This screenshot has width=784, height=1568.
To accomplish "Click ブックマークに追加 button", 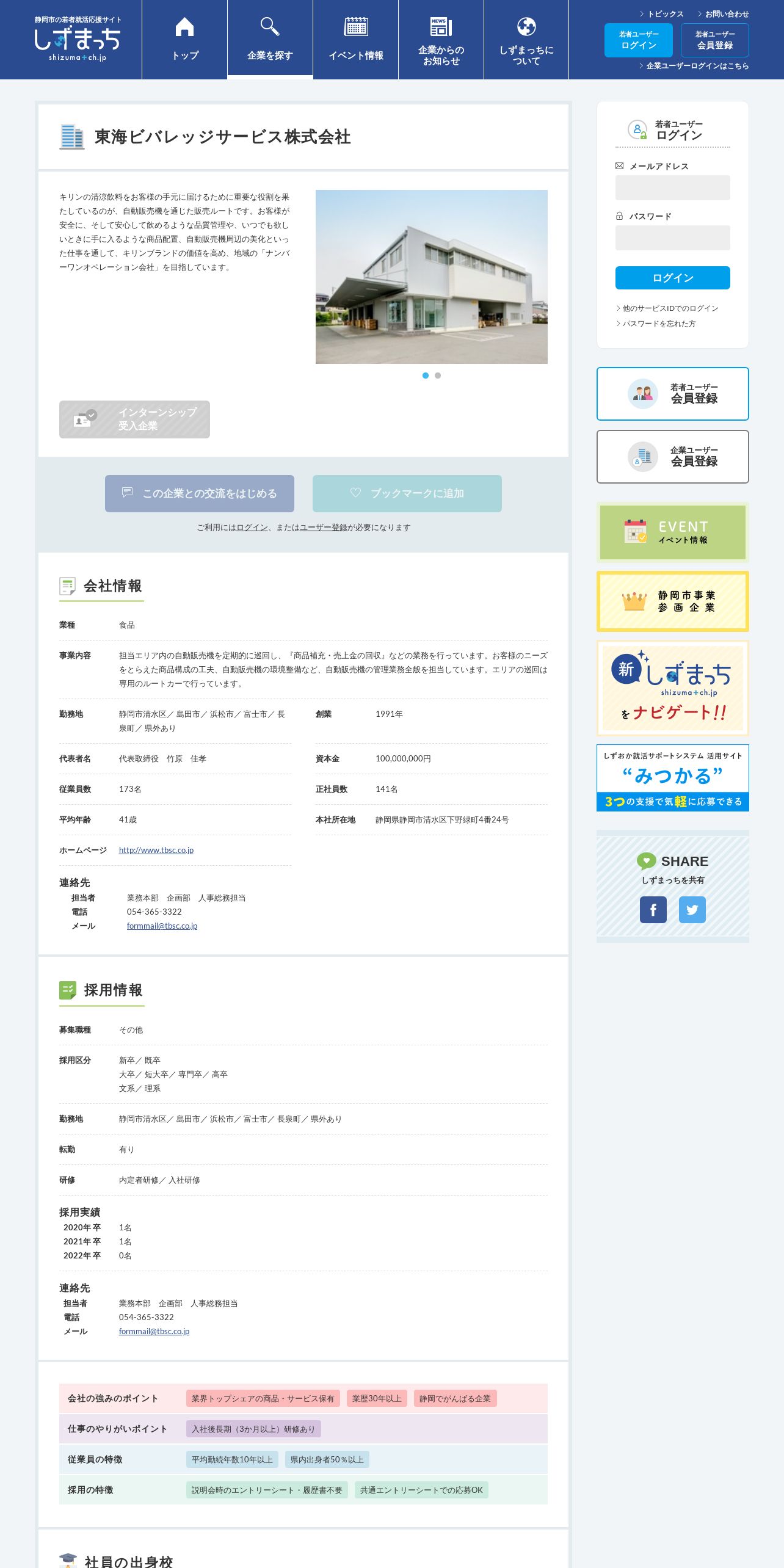I will tap(407, 493).
